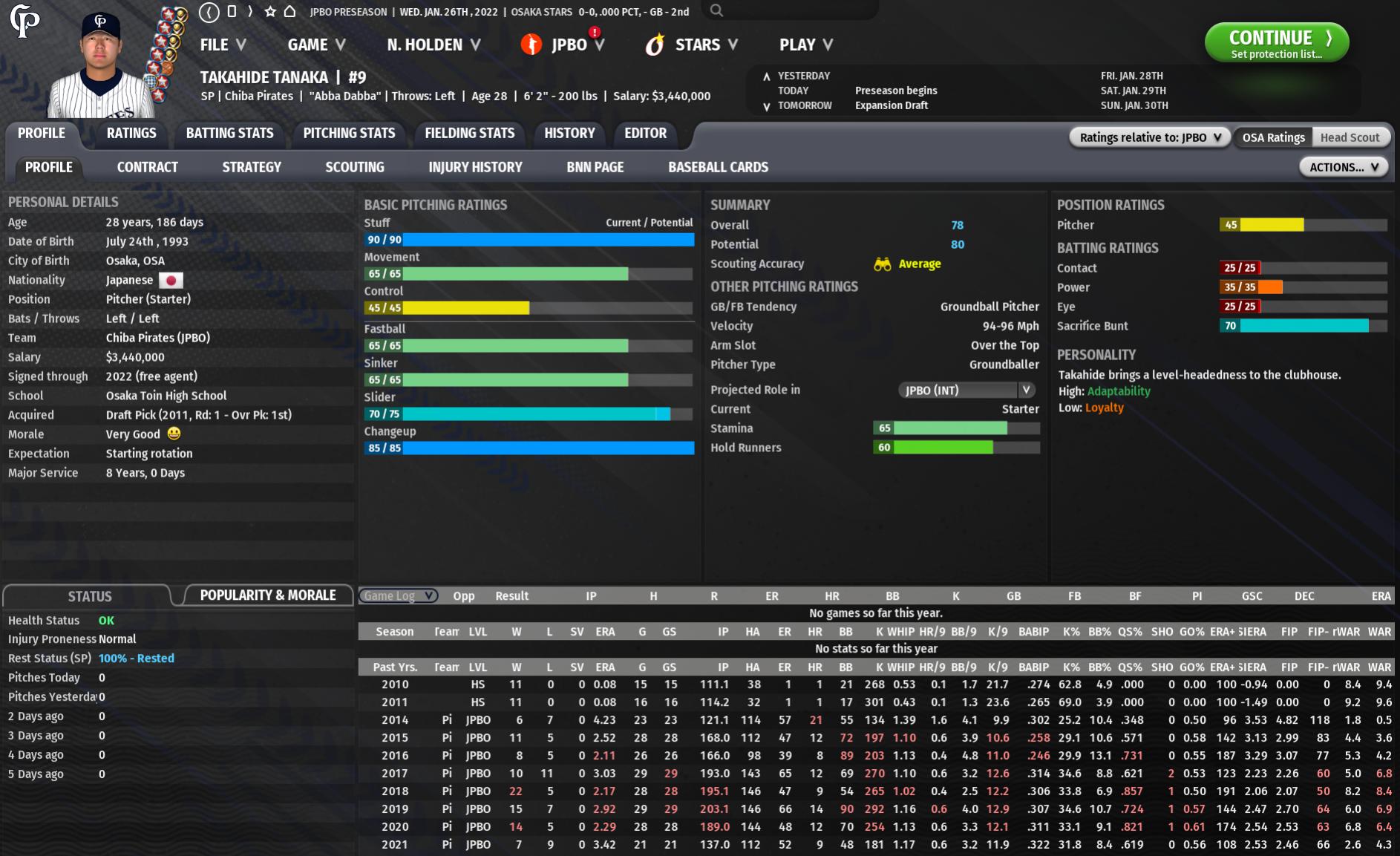Viewport: 1400px width, 856px height.
Task: Click the Changeup 85 / 85 rating bar
Action: [x=529, y=448]
